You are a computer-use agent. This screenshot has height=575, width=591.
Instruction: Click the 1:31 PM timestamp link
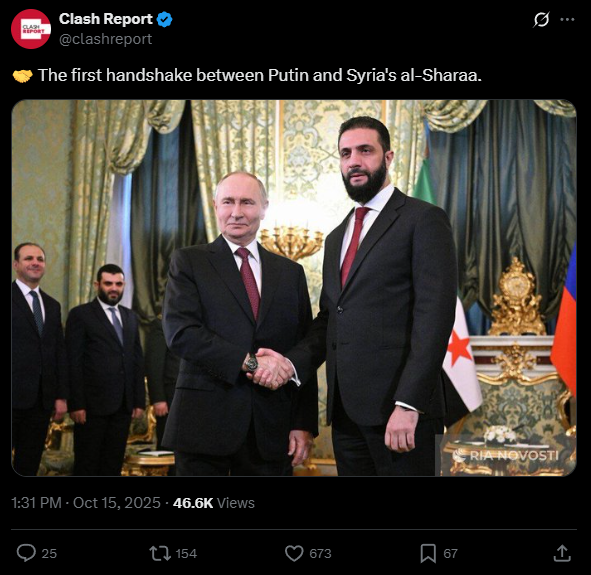click(x=36, y=503)
